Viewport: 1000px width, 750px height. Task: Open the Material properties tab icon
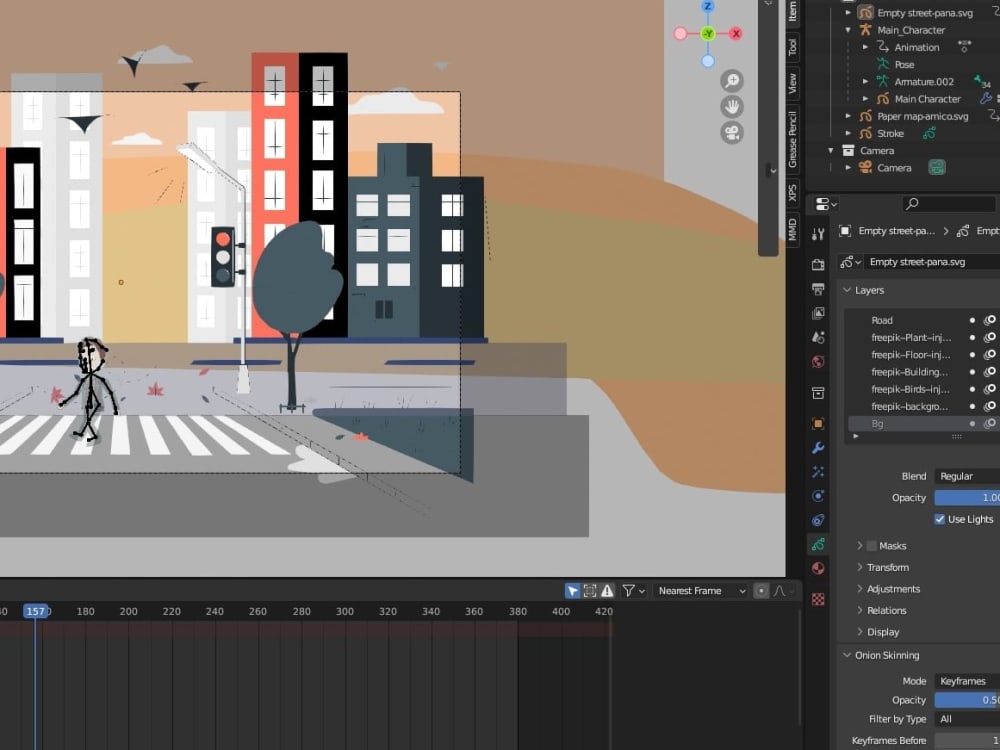click(818, 568)
